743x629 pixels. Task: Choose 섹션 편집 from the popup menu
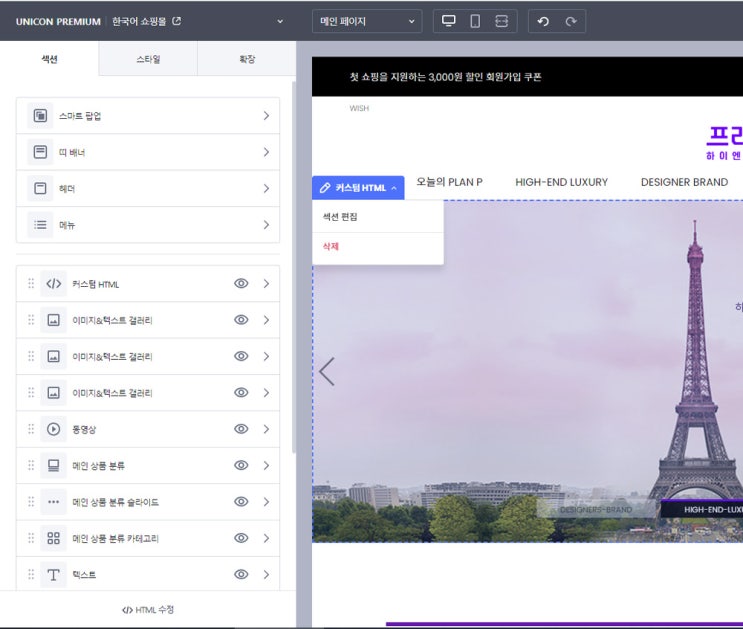378,217
